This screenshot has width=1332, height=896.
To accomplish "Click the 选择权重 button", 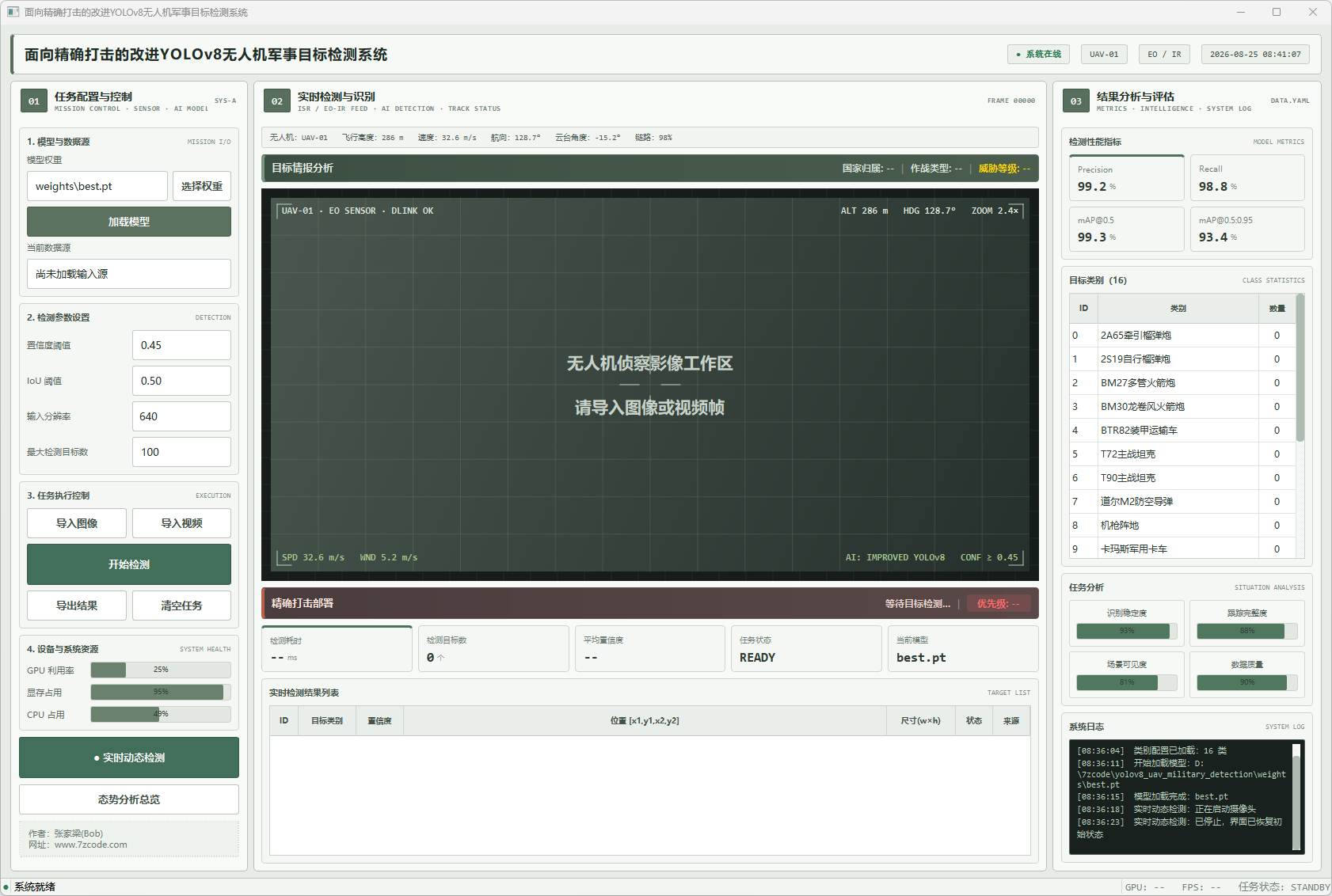I will click(x=202, y=186).
